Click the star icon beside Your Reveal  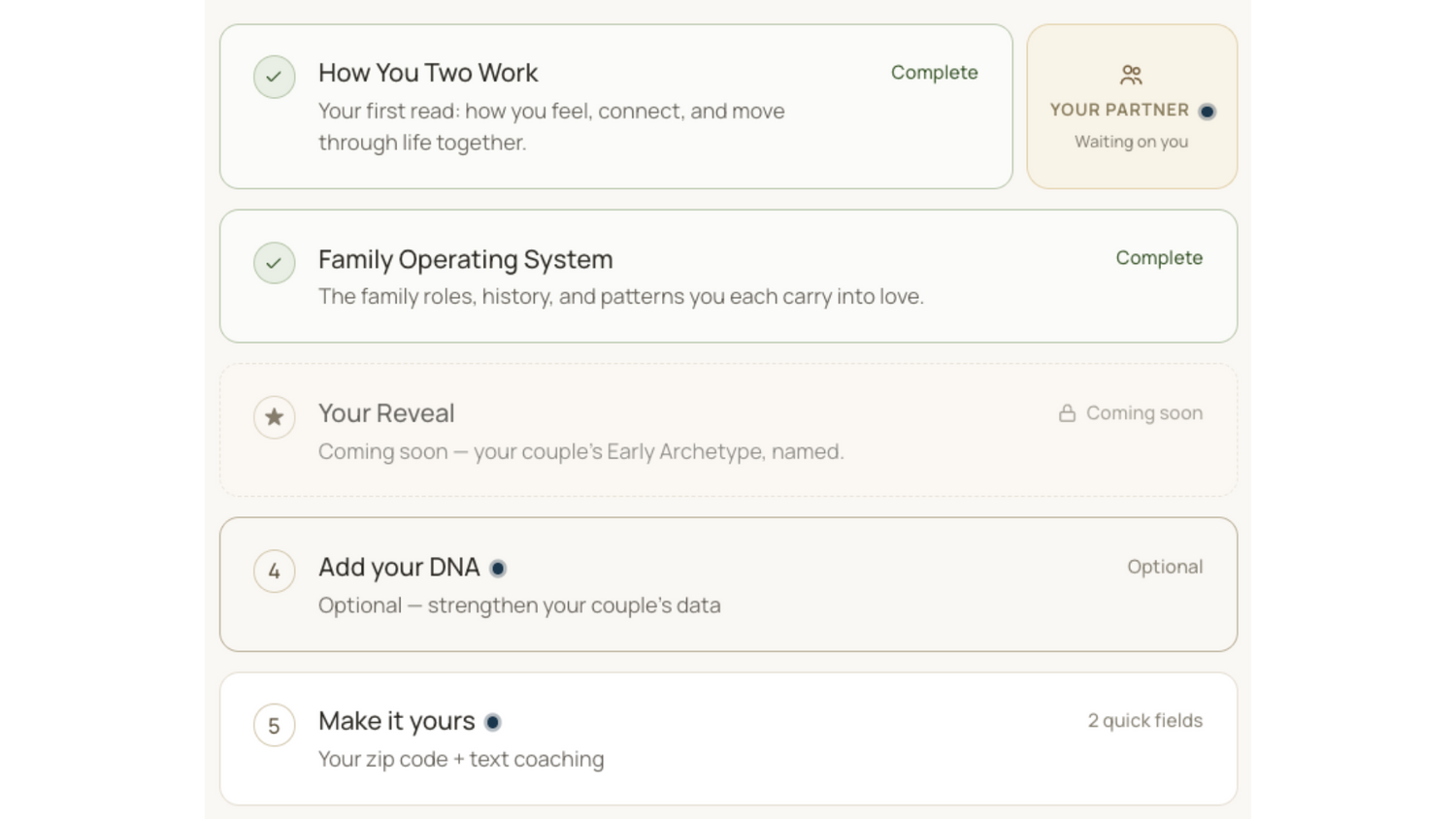[275, 417]
